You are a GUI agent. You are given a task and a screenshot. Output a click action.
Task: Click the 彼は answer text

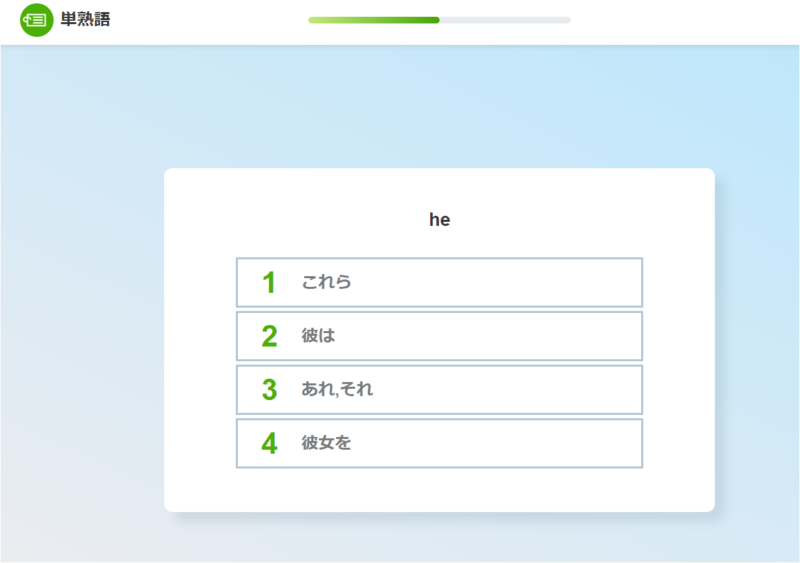click(x=318, y=335)
